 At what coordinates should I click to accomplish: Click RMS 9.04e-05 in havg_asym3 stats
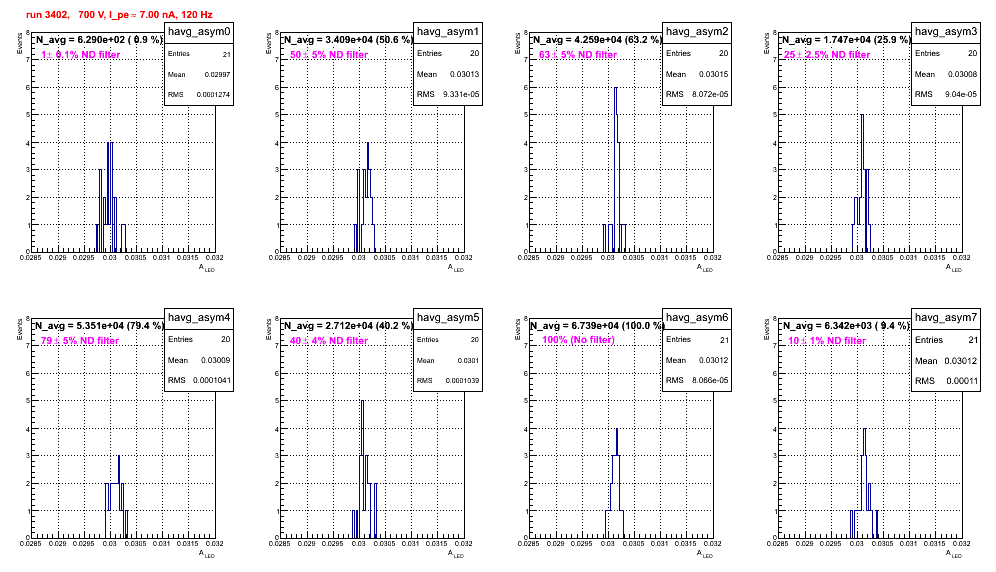[x=946, y=95]
